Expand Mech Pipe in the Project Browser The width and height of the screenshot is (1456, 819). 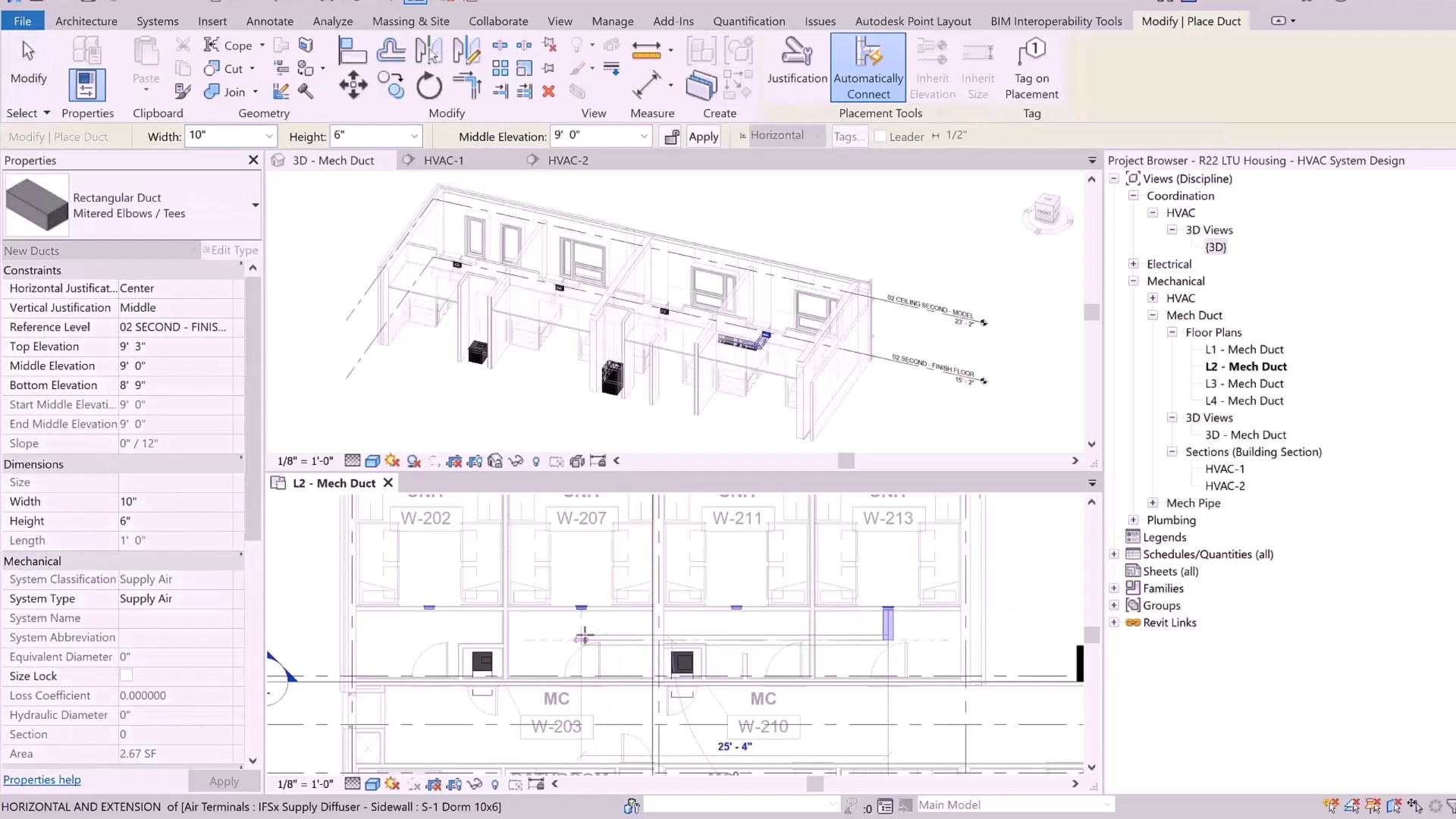1152,503
